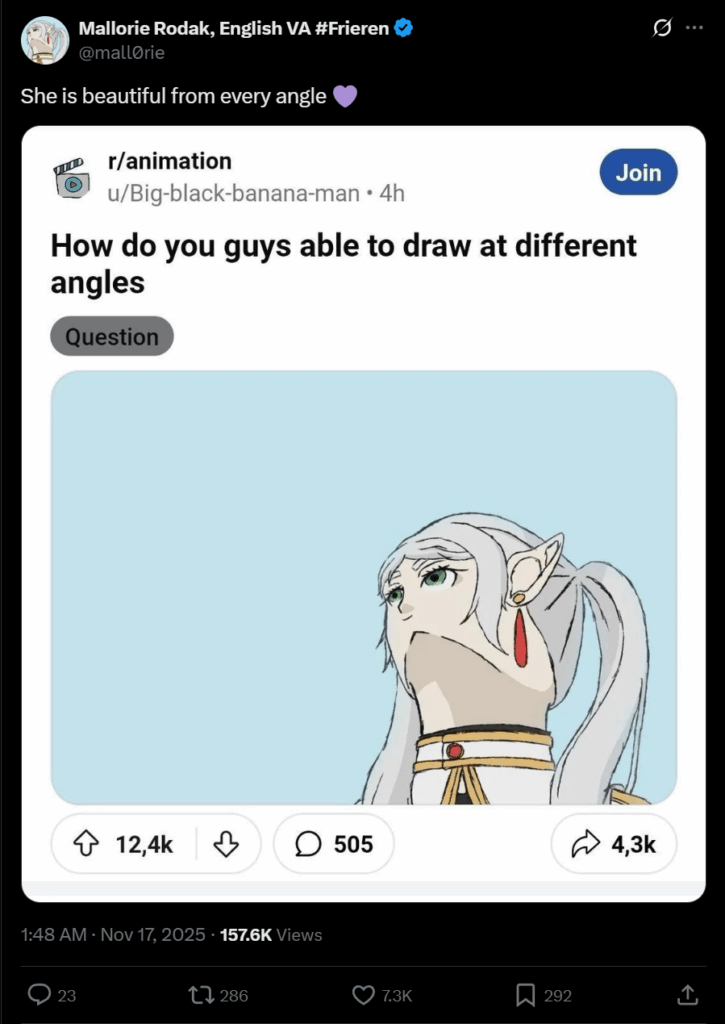Screen dimensions: 725x1024
Task: Click the Join button for r/animation
Action: pos(638,172)
